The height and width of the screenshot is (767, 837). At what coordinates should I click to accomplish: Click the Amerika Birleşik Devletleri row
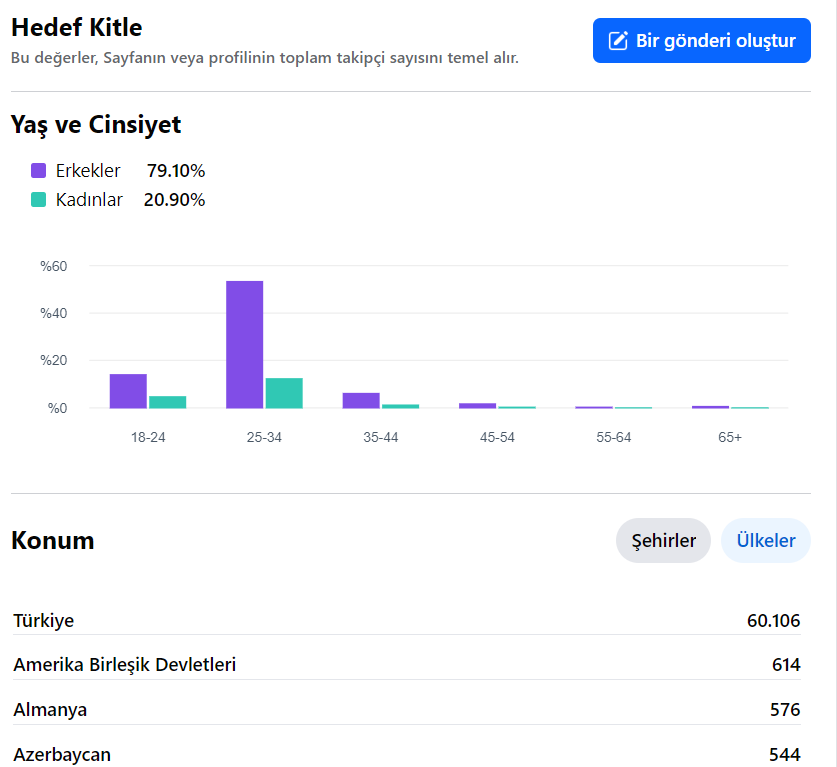point(407,665)
